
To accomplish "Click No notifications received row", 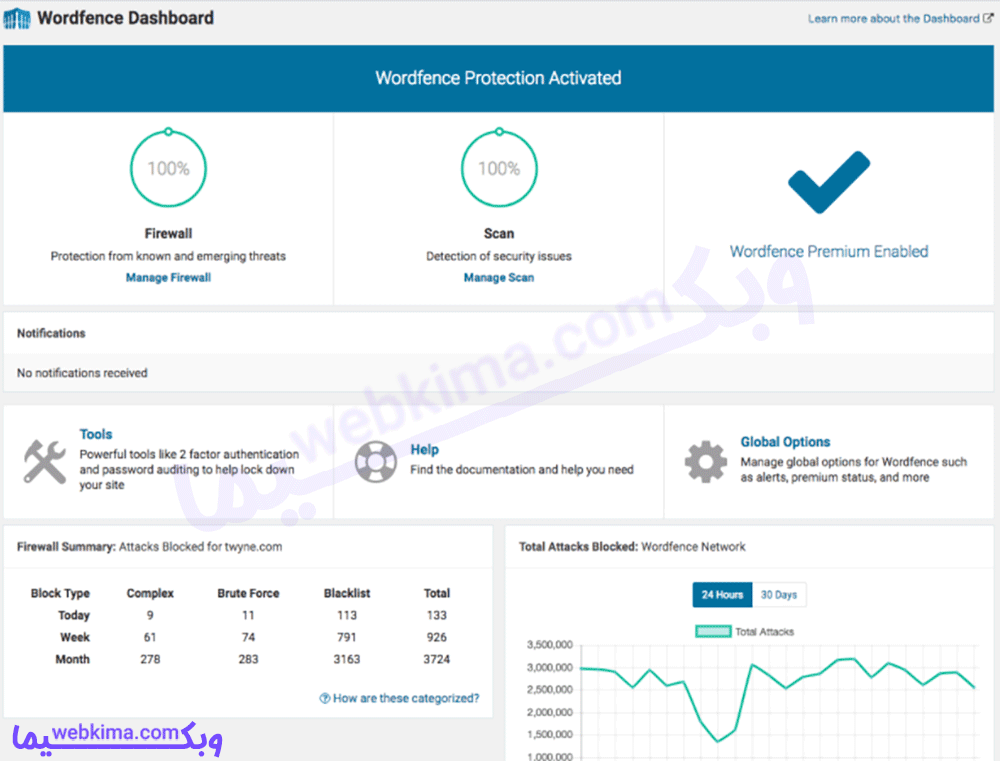I will [498, 373].
